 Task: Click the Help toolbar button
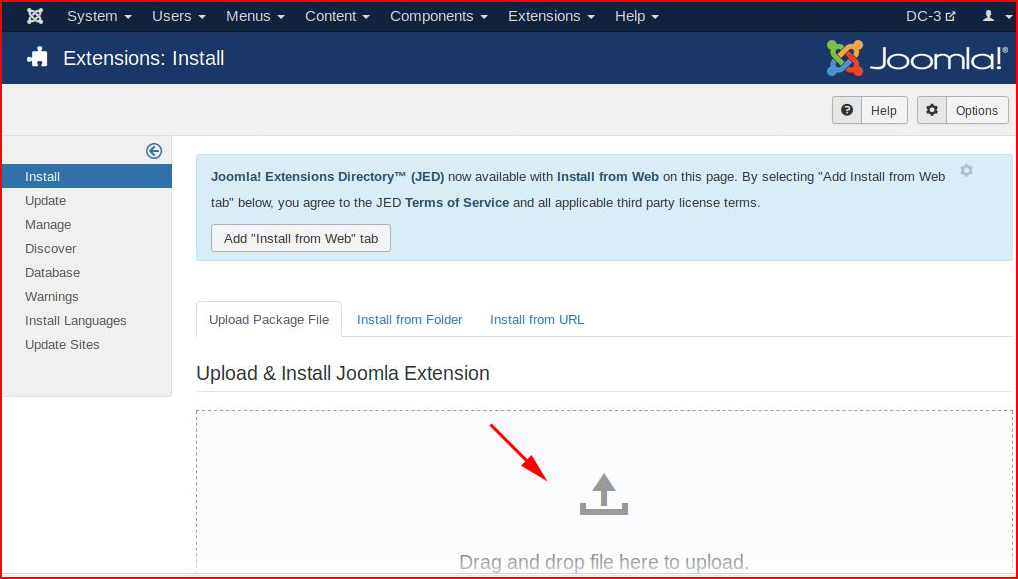(x=869, y=110)
